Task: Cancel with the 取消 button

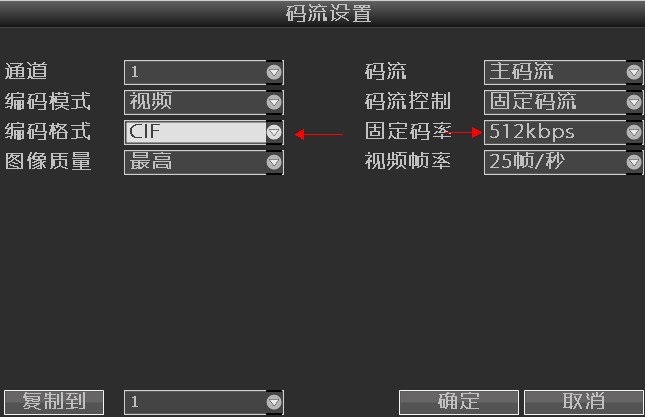Action: pyautogui.click(x=584, y=402)
